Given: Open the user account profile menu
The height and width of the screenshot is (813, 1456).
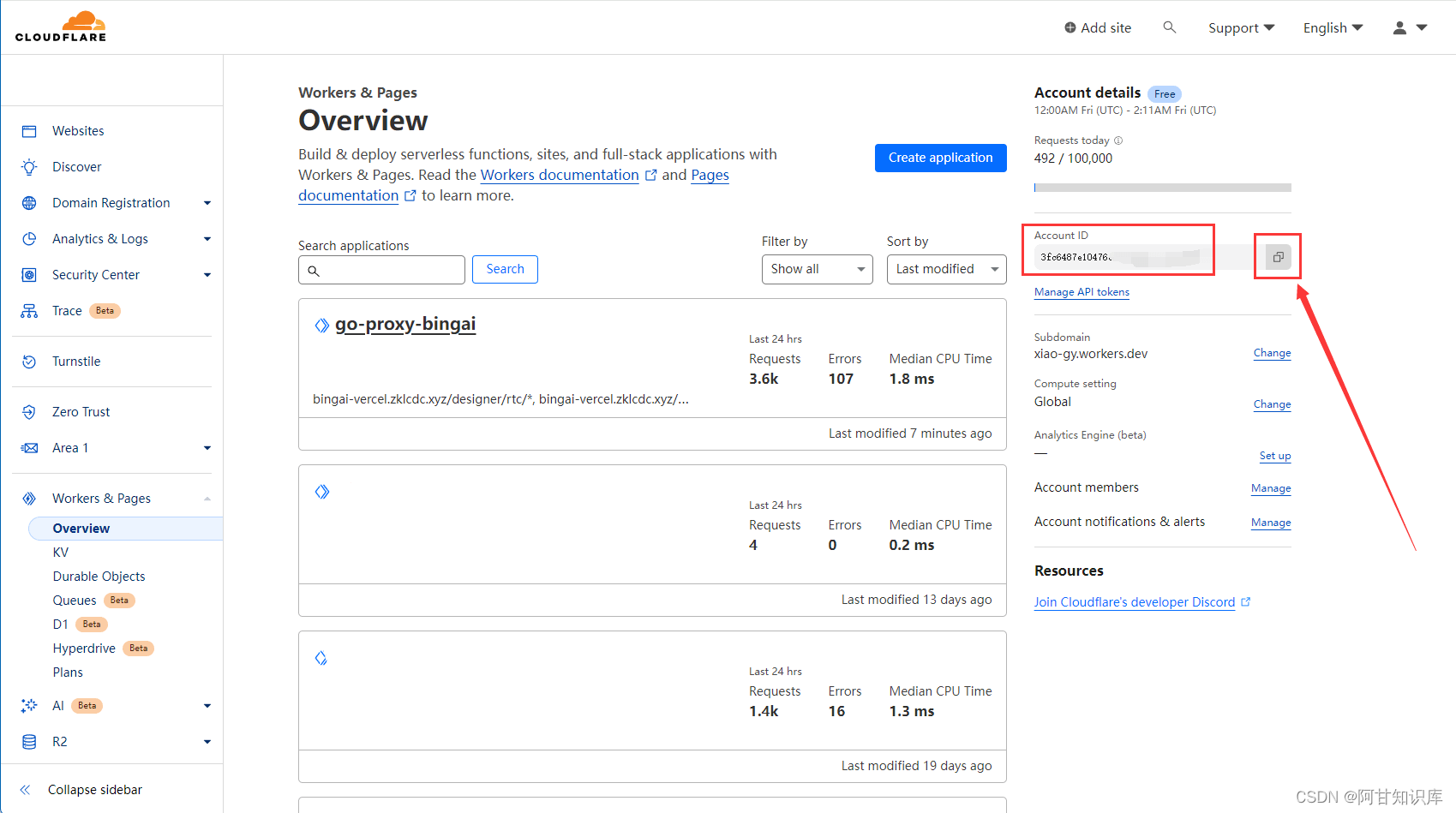Looking at the screenshot, I should tap(1410, 27).
